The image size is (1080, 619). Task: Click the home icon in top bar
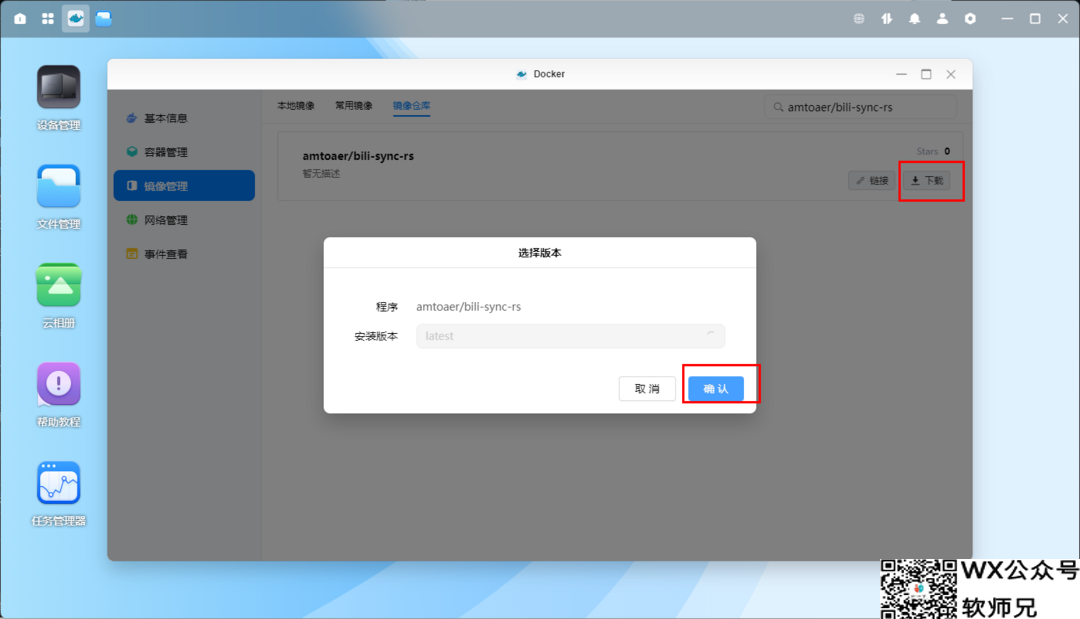20,18
